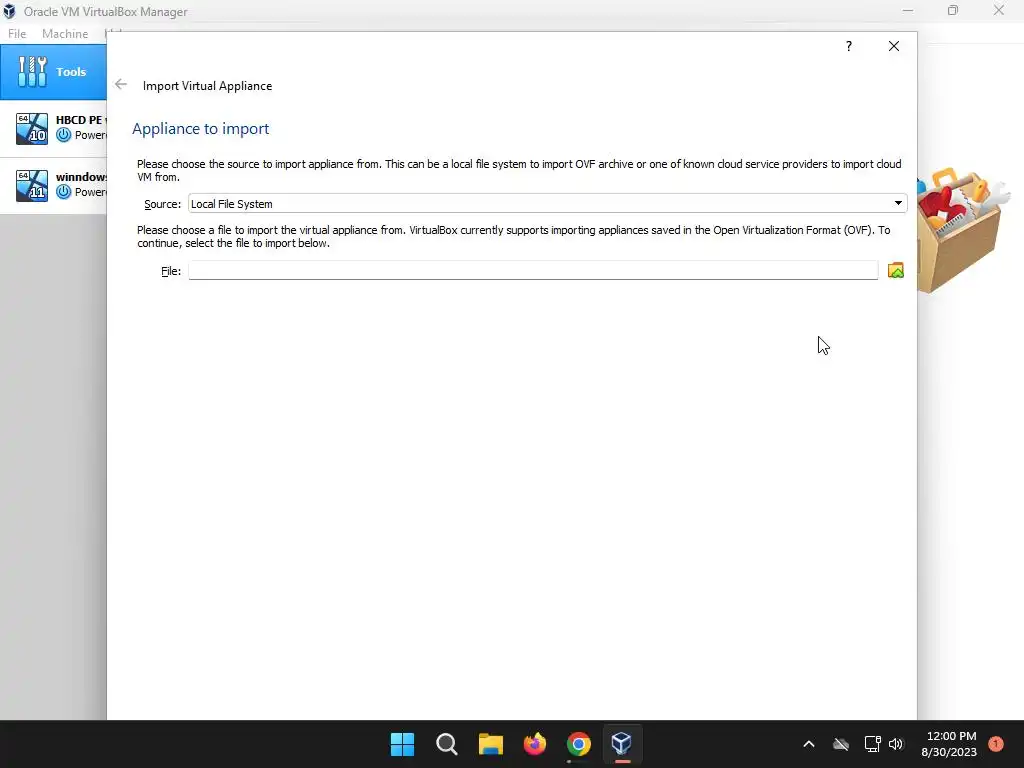Click 'Import Virtual Appliance' title text

tap(208, 86)
